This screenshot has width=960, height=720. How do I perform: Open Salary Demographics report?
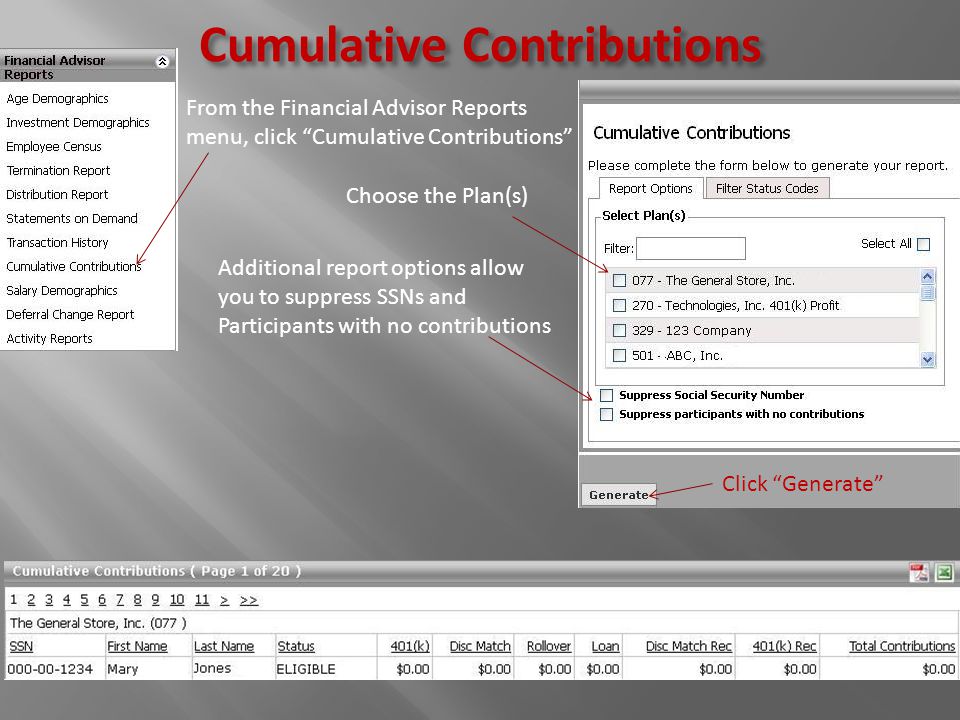[x=62, y=291]
